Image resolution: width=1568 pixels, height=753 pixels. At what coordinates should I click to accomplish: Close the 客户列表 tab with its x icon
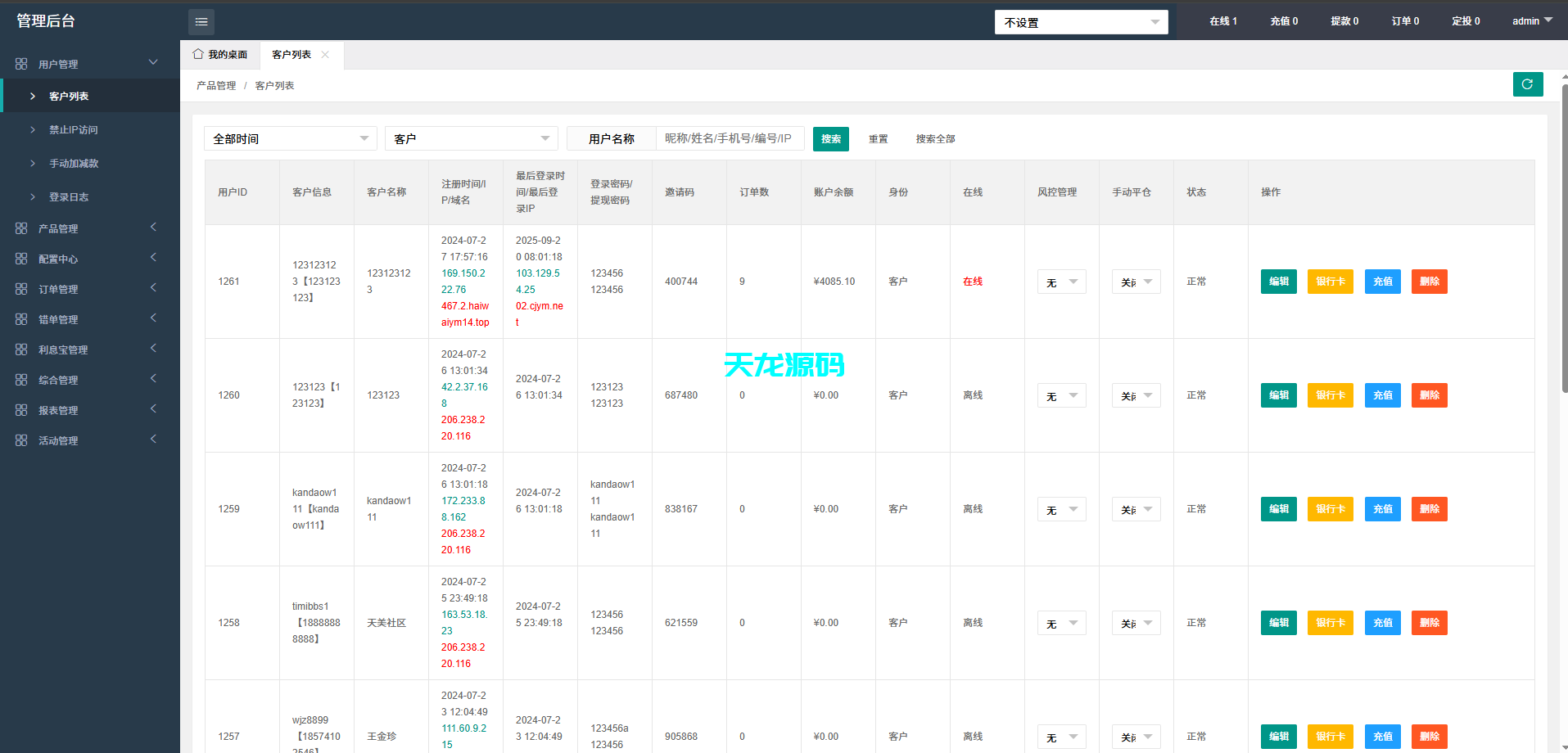coord(325,55)
